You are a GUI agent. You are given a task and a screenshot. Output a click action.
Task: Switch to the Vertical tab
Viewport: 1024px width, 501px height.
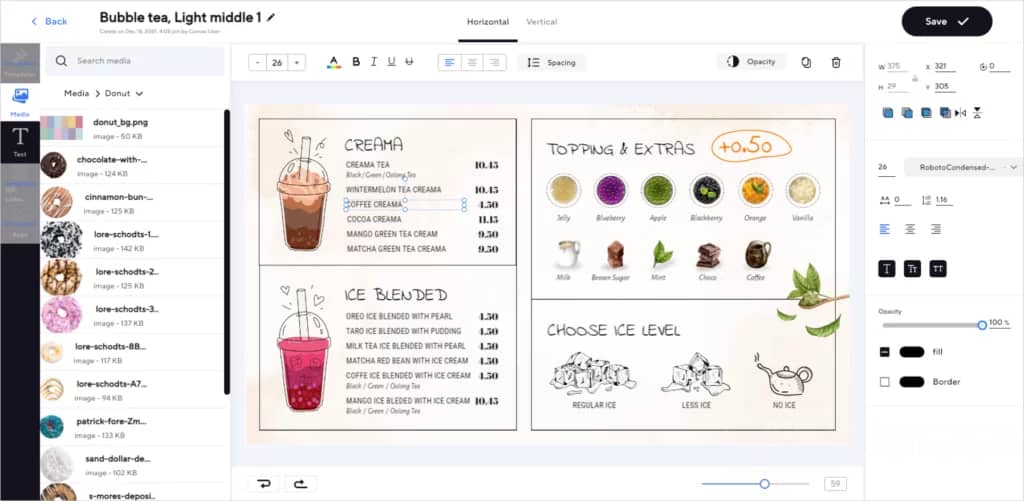542,22
